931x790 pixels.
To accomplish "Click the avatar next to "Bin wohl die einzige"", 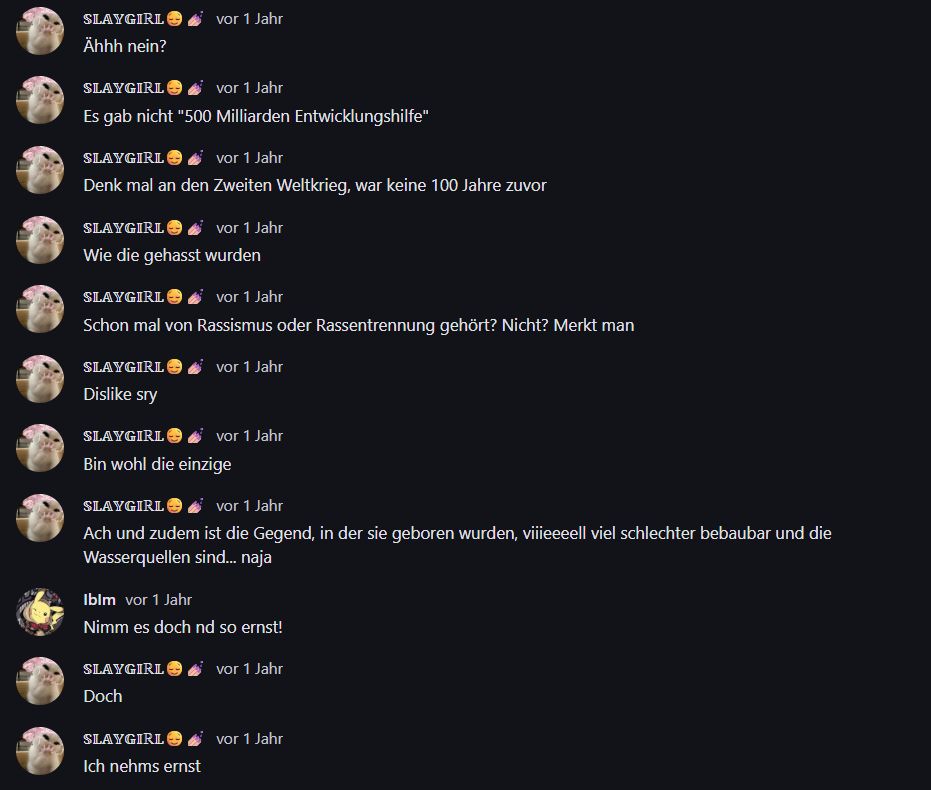I will pyautogui.click(x=41, y=449).
